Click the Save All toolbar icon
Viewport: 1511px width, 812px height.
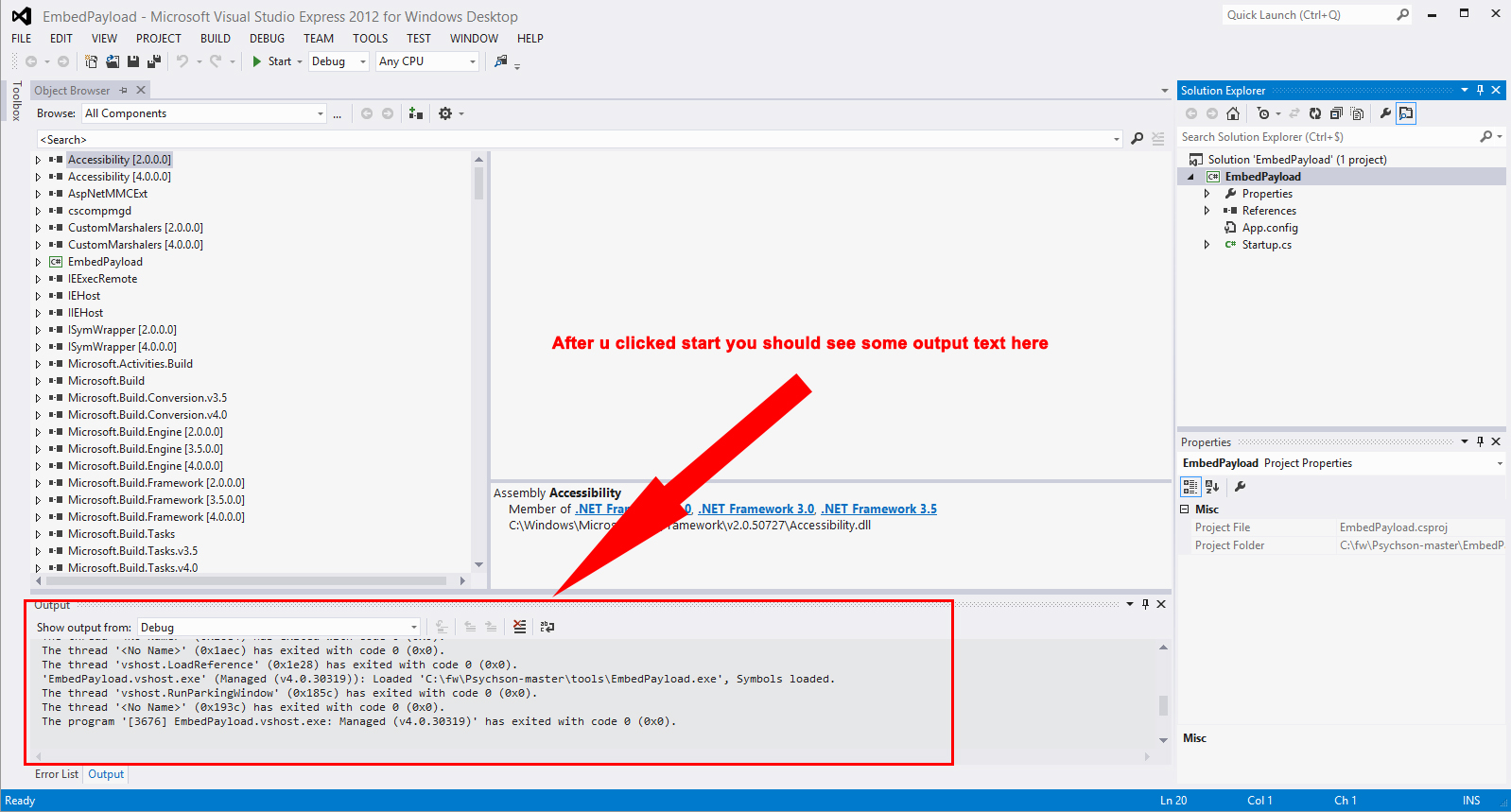pyautogui.click(x=153, y=61)
